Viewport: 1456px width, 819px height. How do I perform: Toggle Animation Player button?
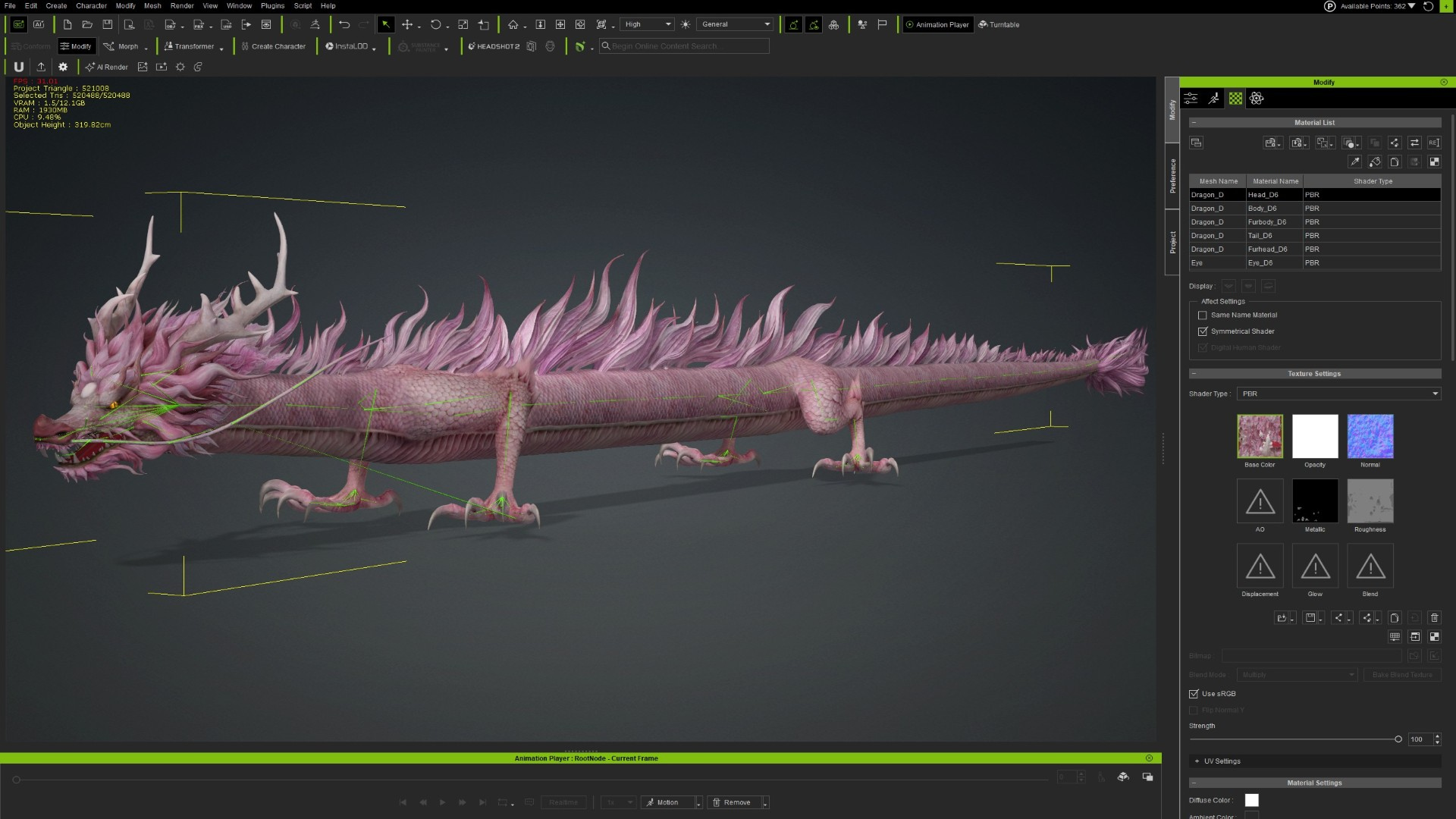(937, 24)
